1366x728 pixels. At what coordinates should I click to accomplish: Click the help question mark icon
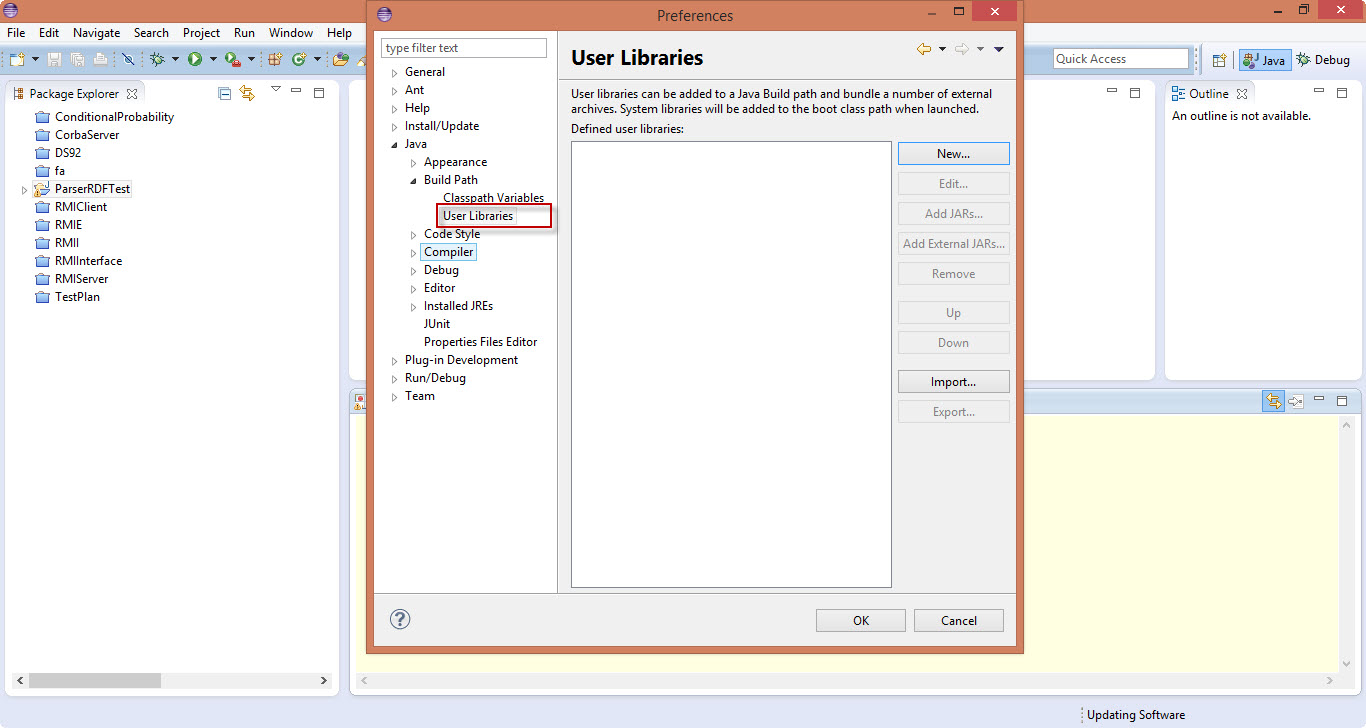coord(400,619)
